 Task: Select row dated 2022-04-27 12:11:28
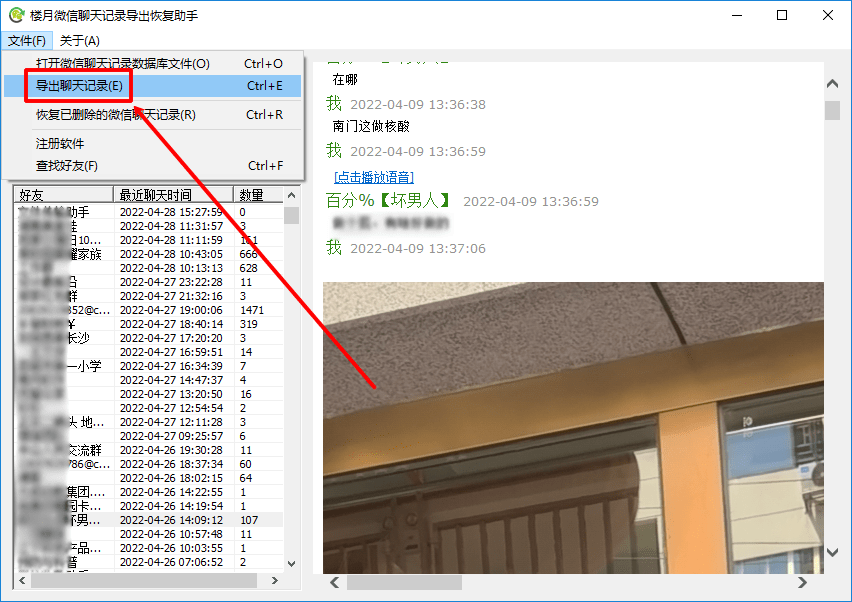coord(148,422)
